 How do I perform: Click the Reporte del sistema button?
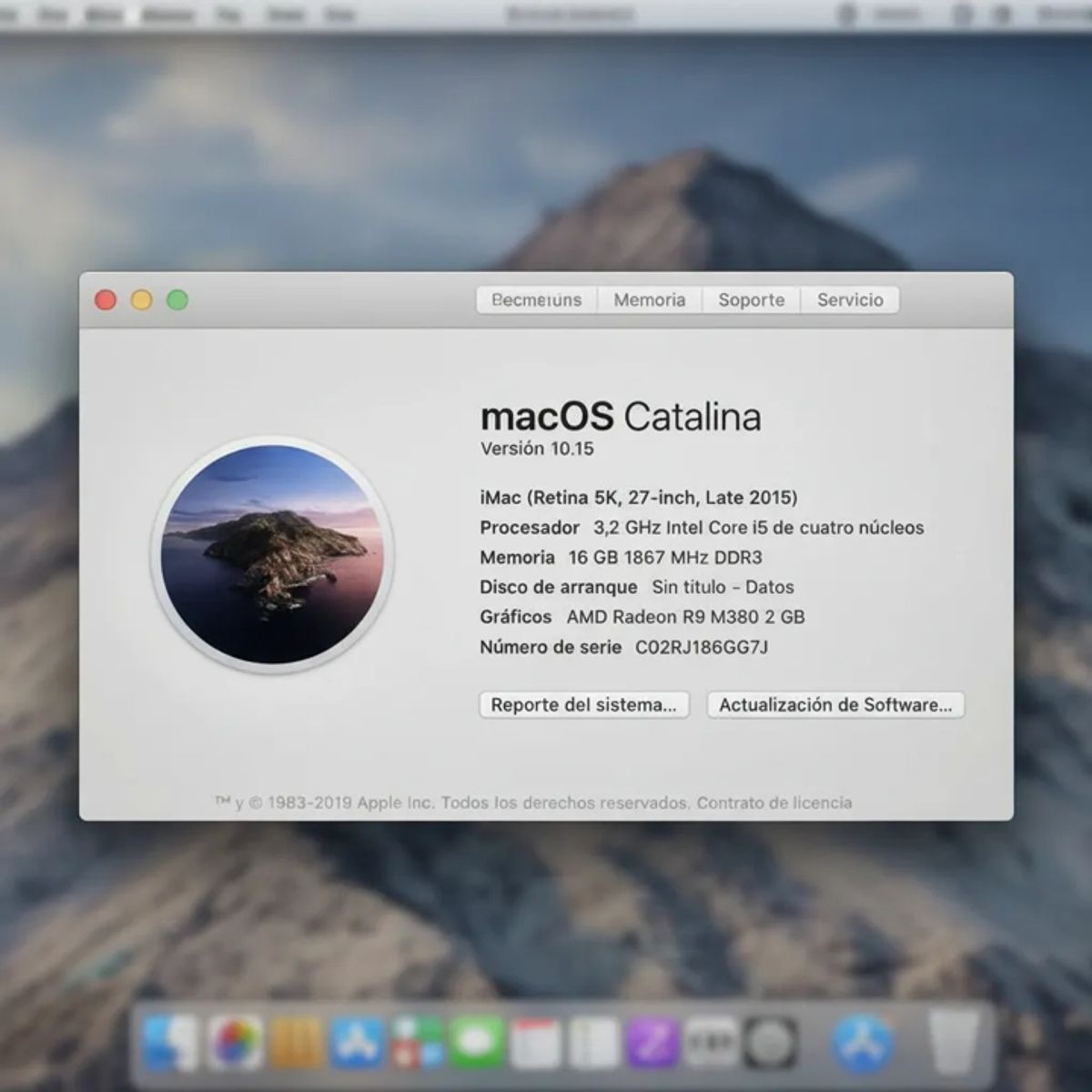pos(585,705)
